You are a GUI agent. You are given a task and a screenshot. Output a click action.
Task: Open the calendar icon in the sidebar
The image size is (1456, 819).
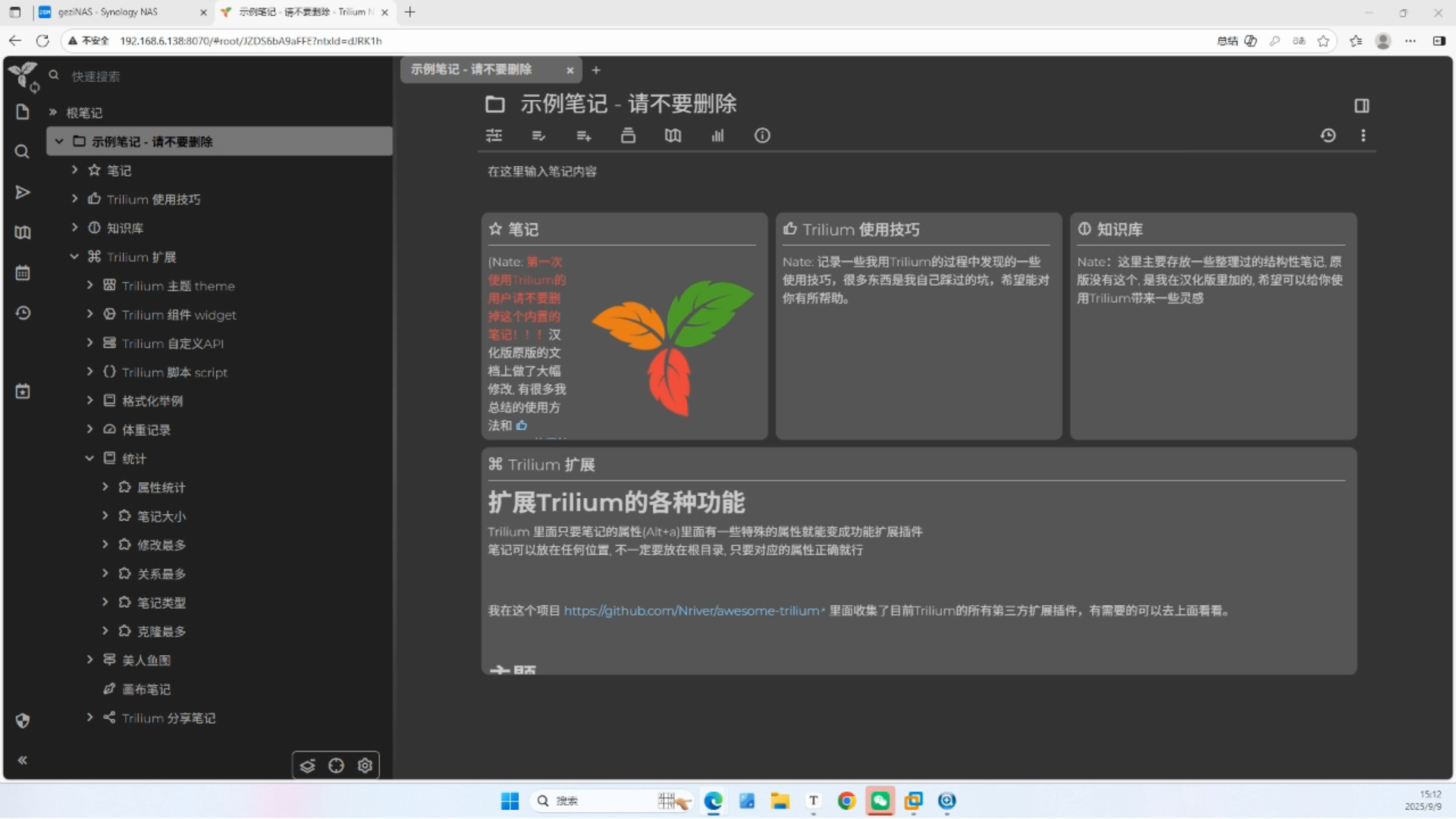[x=22, y=273]
